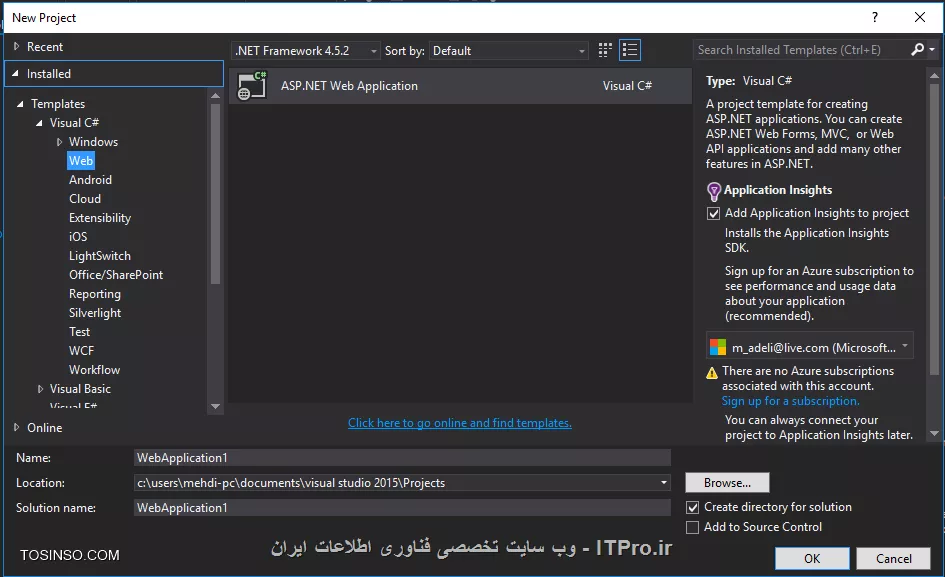Open the m_adeli@live.com account dropdown
This screenshot has height=577, width=945.
[809, 347]
